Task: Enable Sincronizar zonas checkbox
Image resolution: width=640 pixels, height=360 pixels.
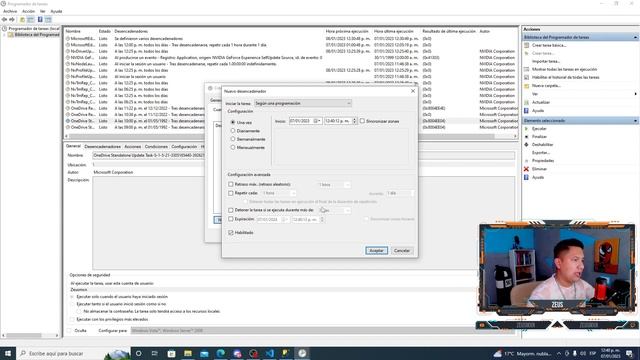Action: click(362, 121)
